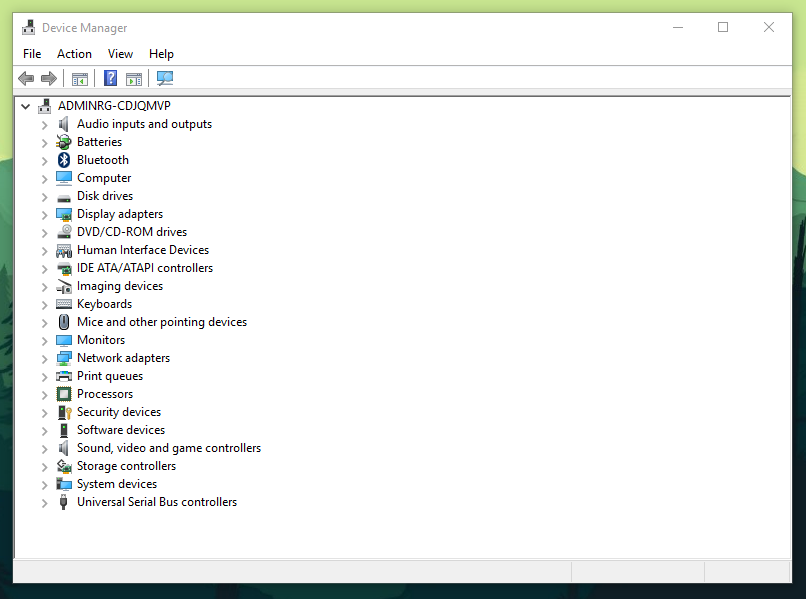Click the Security devices key icon
The image size is (806, 599).
(x=64, y=412)
